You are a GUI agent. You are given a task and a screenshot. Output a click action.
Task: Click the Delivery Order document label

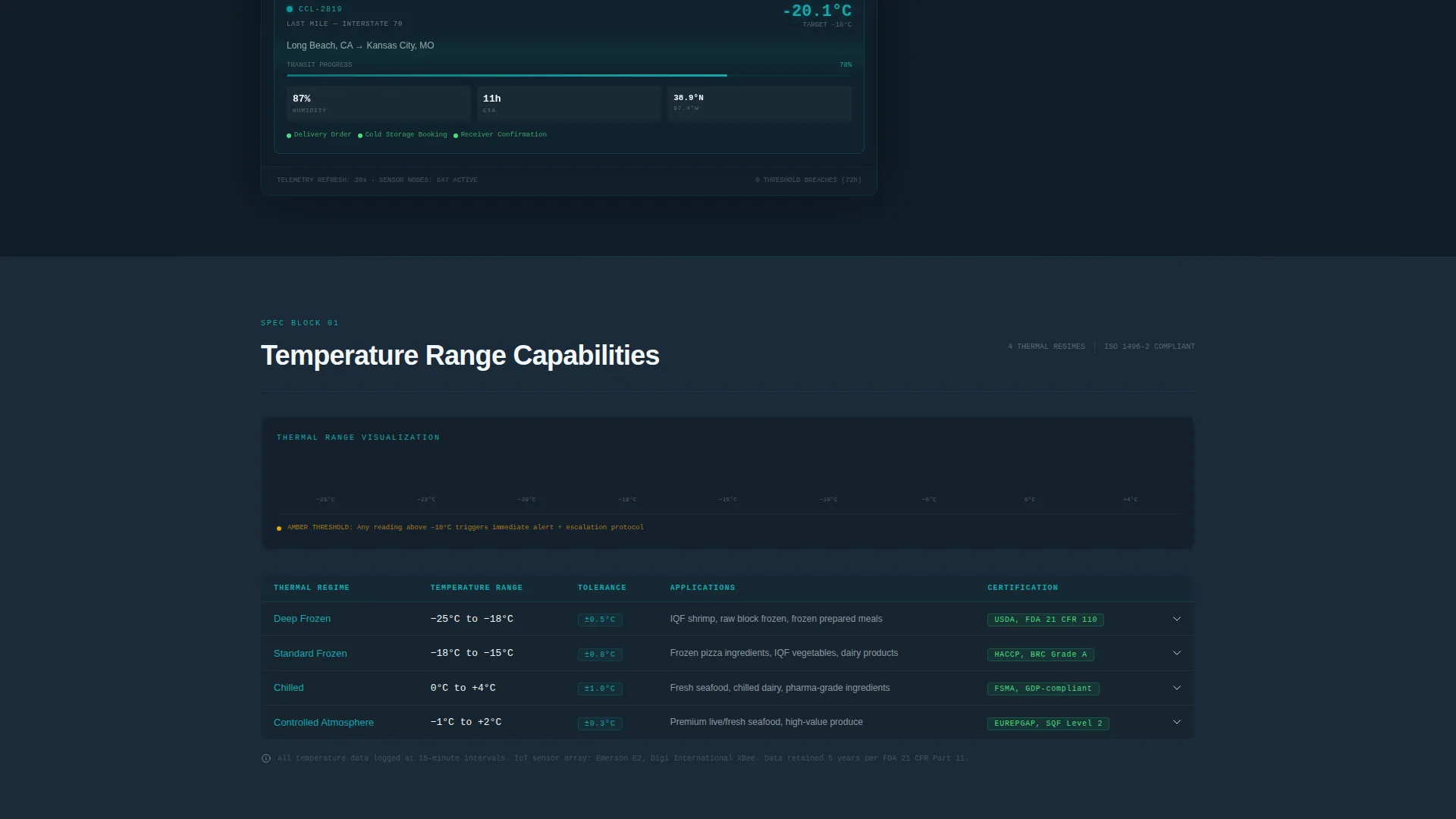[323, 135]
